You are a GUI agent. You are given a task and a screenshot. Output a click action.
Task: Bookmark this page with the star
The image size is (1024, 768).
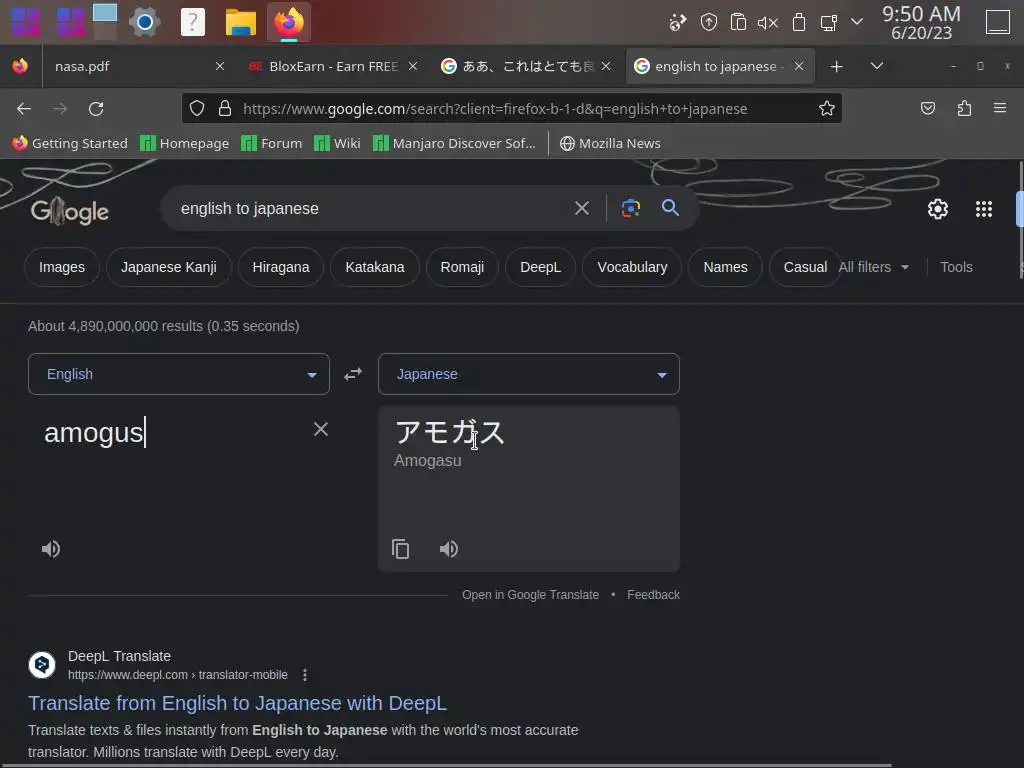[827, 108]
